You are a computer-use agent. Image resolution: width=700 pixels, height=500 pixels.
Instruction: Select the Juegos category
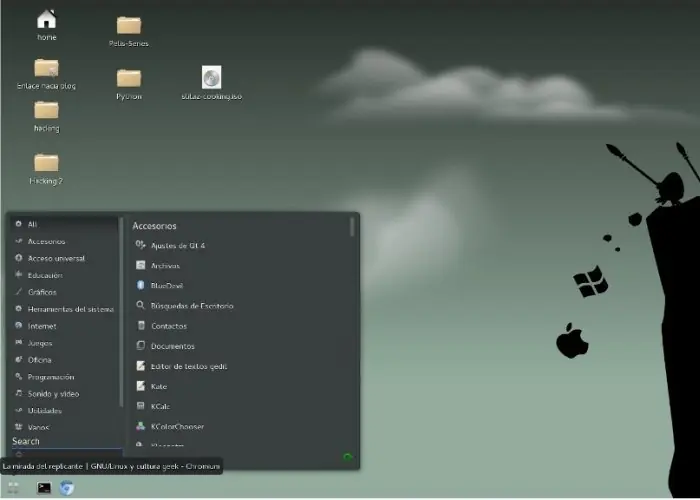65,343
